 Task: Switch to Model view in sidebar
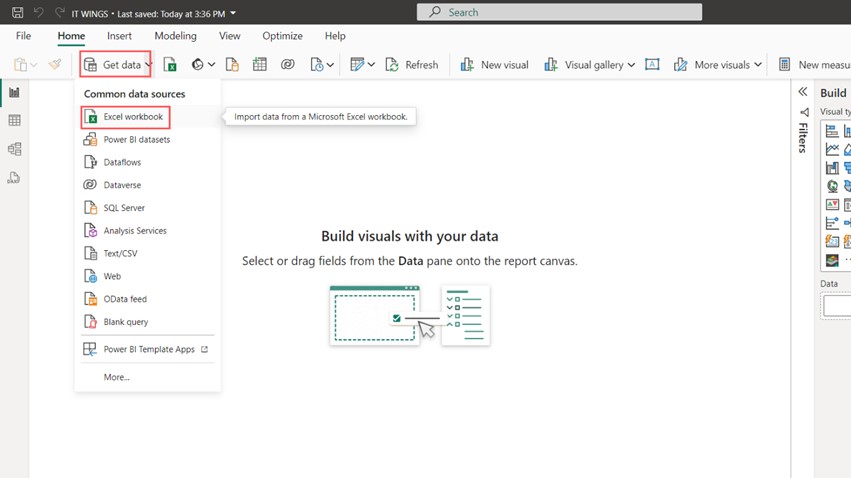click(x=15, y=149)
